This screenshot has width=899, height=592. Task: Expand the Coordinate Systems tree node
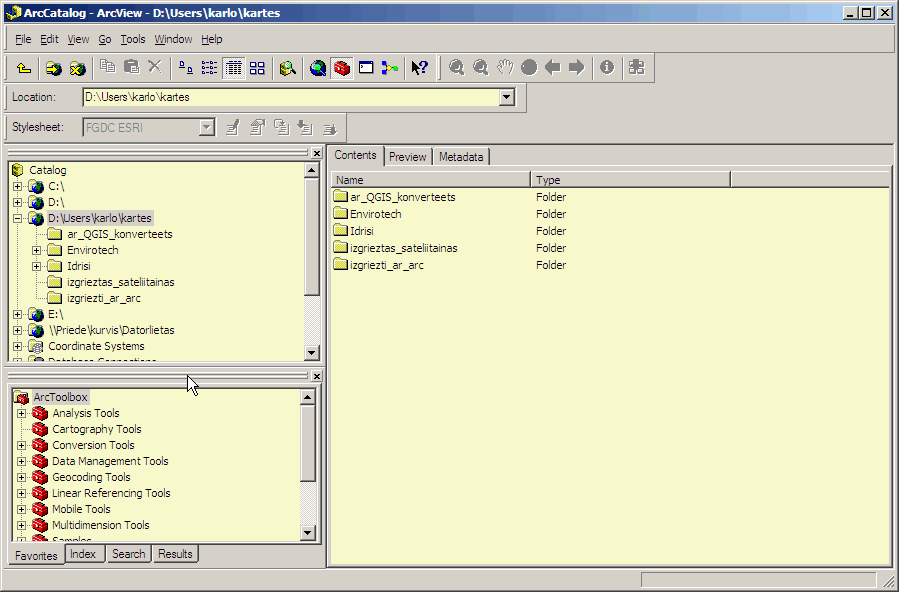tap(18, 347)
